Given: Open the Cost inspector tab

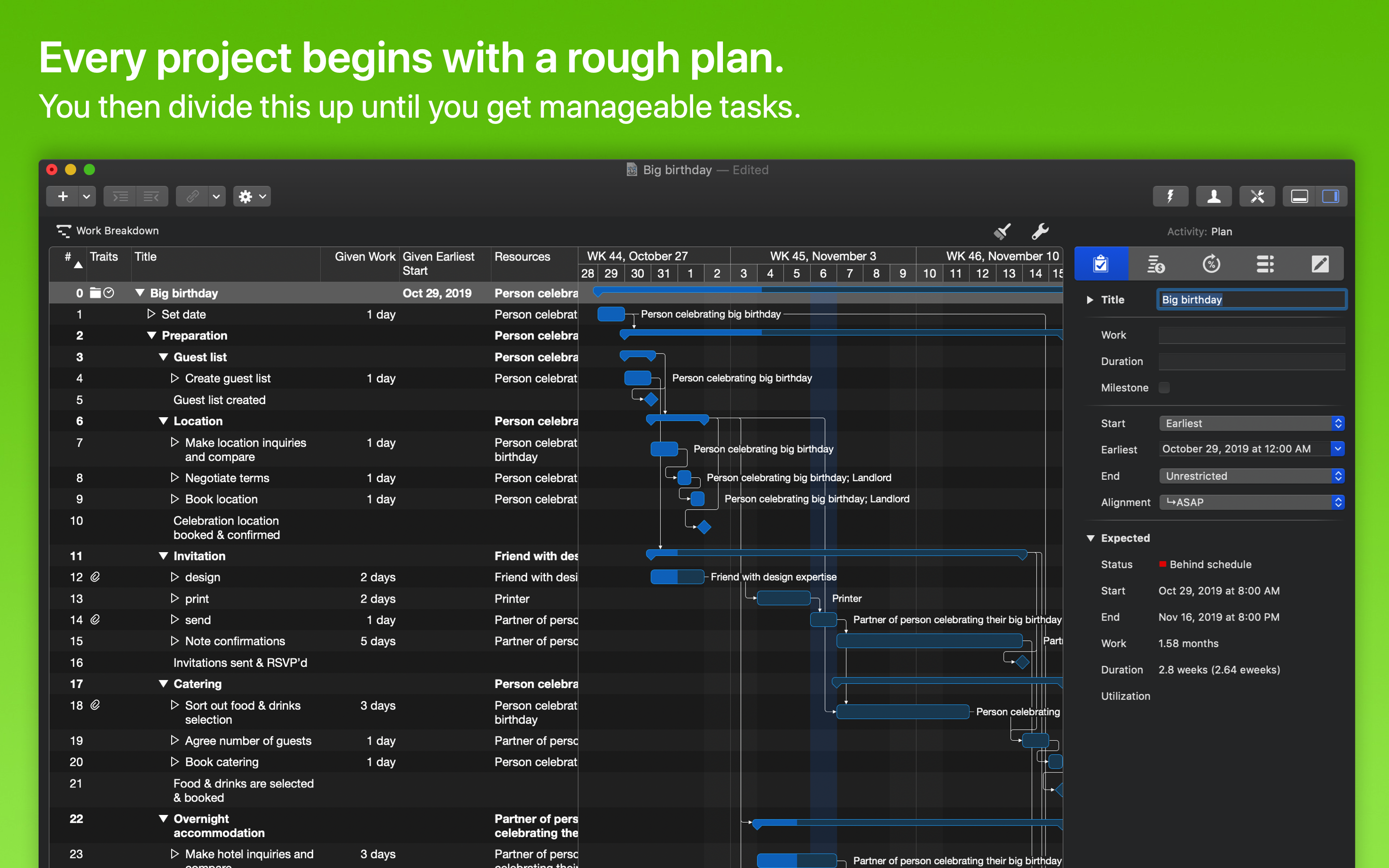Looking at the screenshot, I should point(1156,264).
